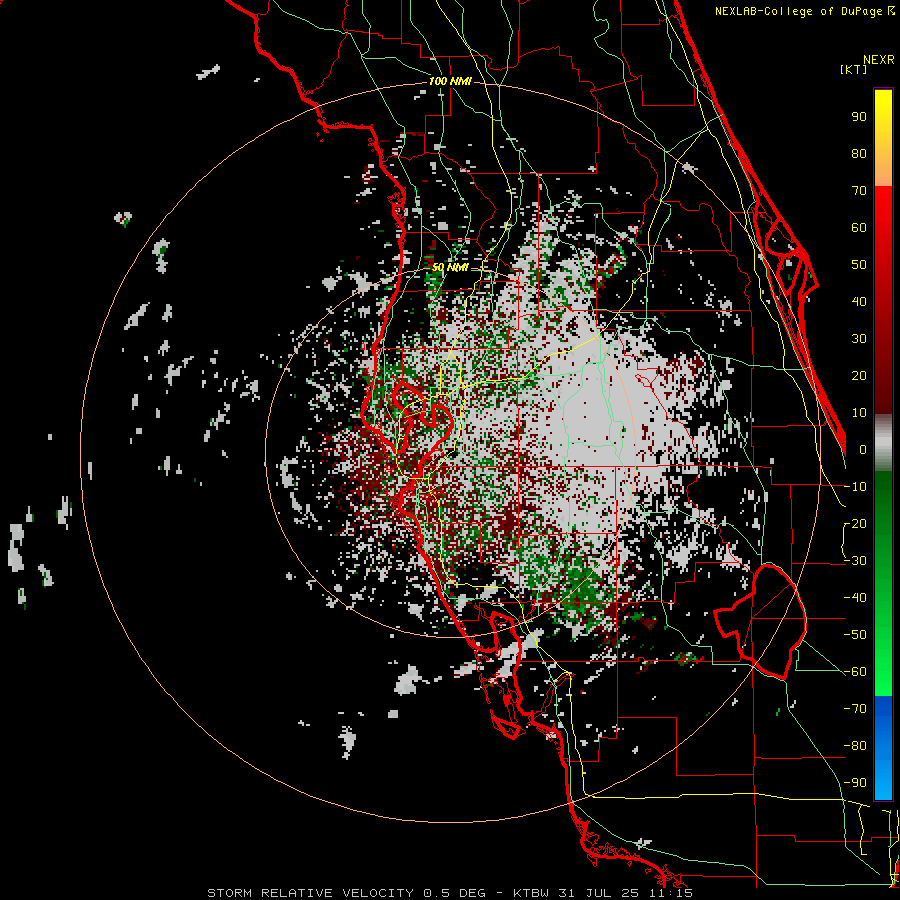The width and height of the screenshot is (900, 900).
Task: Click the positive 80 knot scale value
Action: (x=859, y=154)
